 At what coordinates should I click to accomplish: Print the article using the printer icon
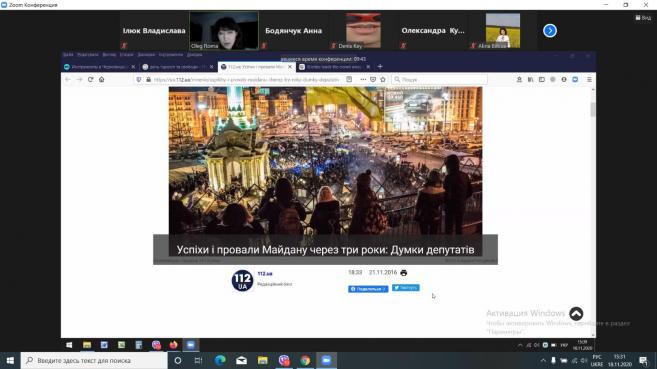(x=404, y=273)
